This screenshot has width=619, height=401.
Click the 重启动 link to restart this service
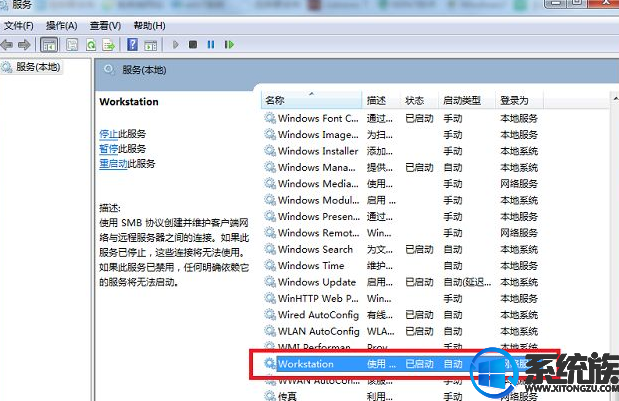point(113,163)
